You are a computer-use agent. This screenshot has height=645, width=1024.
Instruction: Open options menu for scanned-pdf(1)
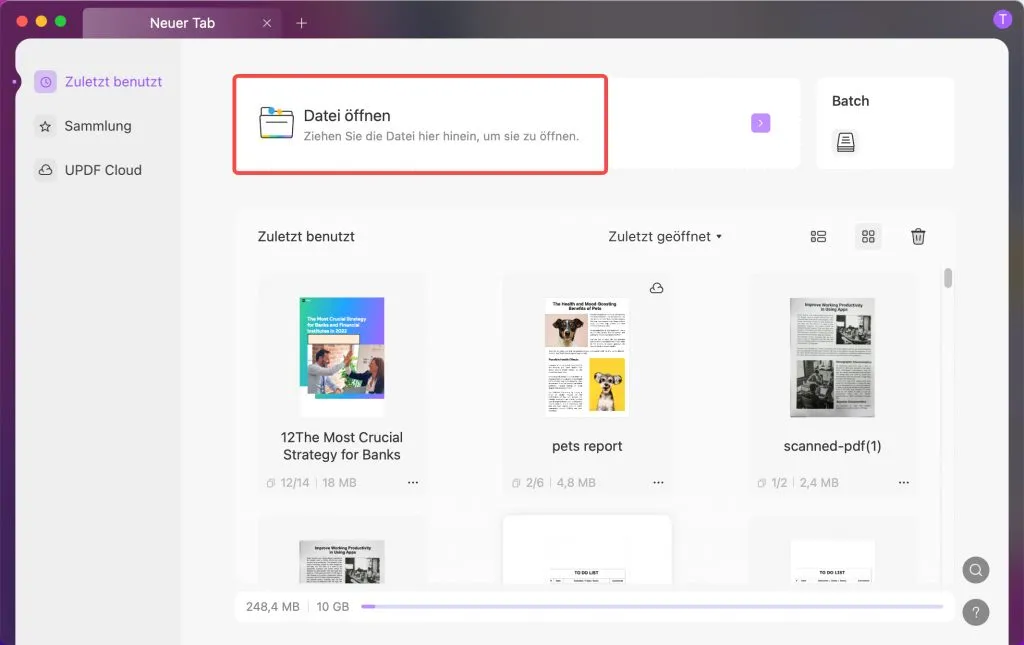click(903, 482)
